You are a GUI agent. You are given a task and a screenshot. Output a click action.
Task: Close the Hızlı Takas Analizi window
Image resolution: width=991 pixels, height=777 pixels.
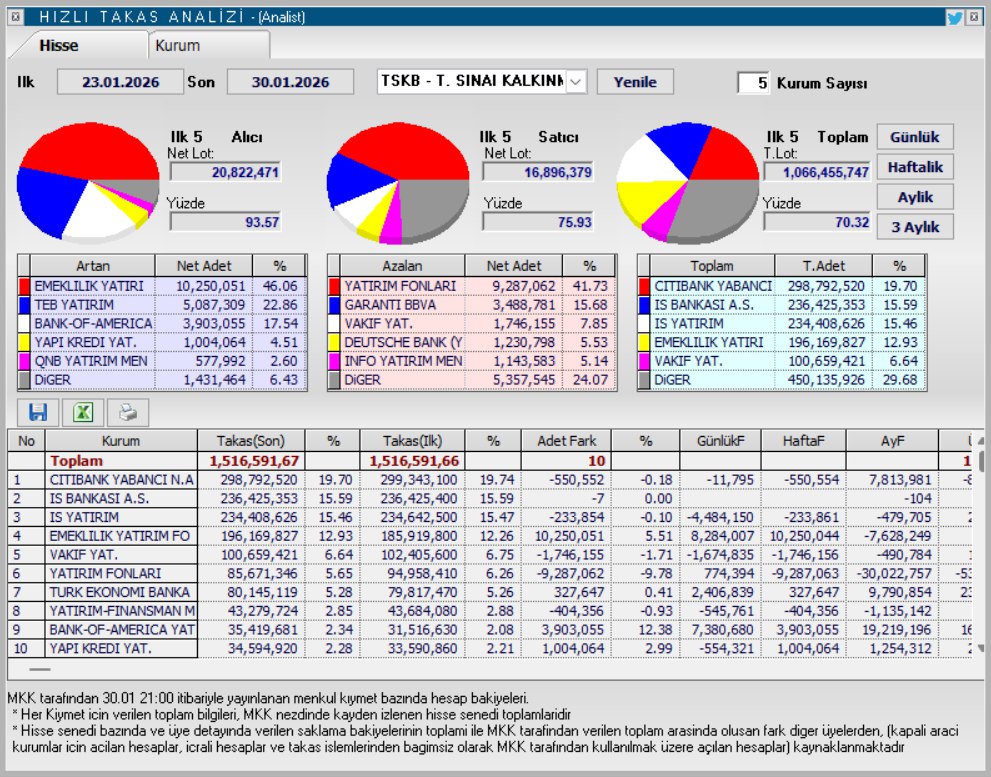click(974, 17)
